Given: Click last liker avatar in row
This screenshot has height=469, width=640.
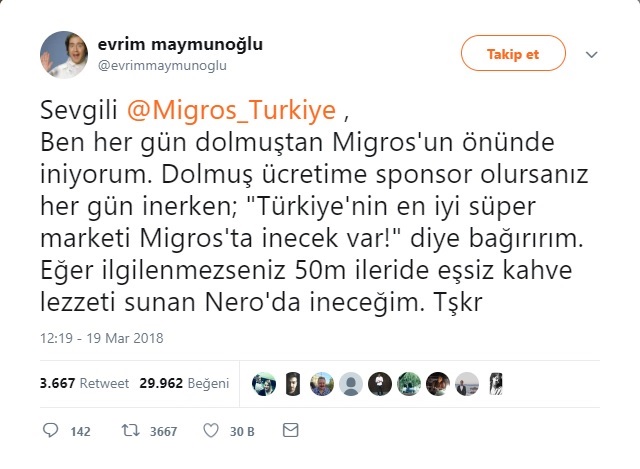Looking at the screenshot, I should coord(496,384).
